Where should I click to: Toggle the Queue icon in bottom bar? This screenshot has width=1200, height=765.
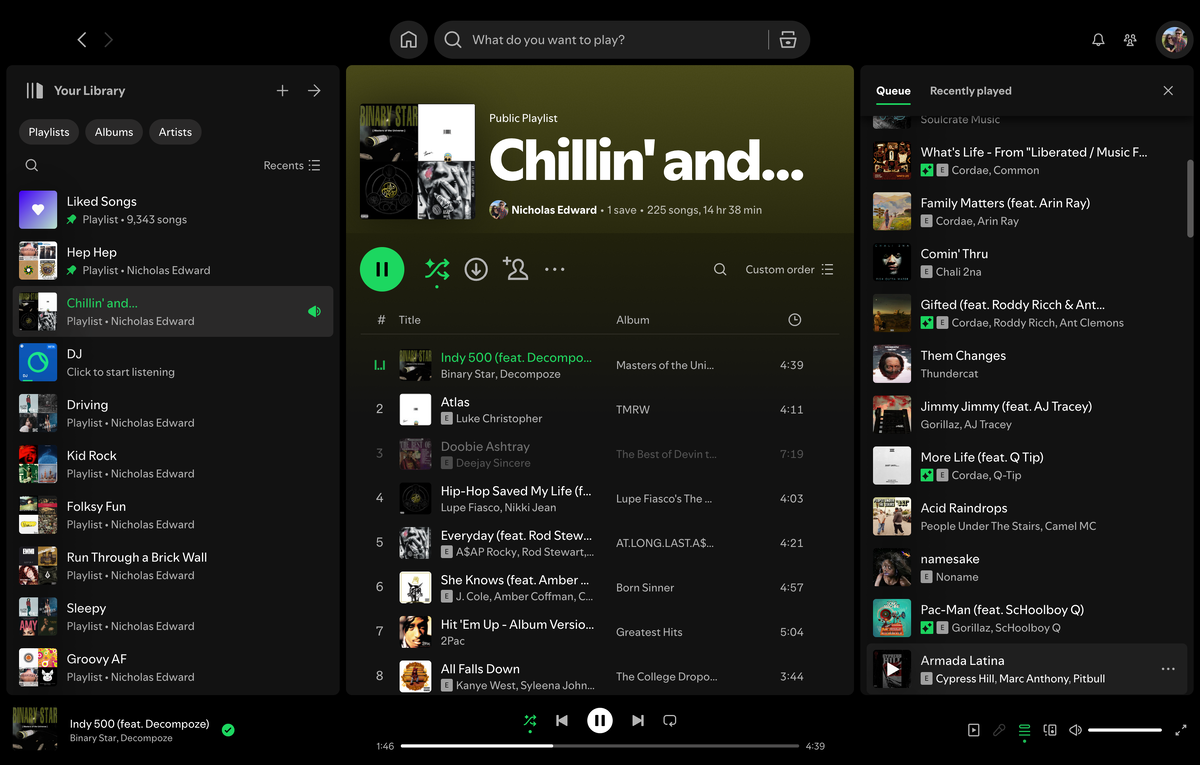[x=1024, y=730]
